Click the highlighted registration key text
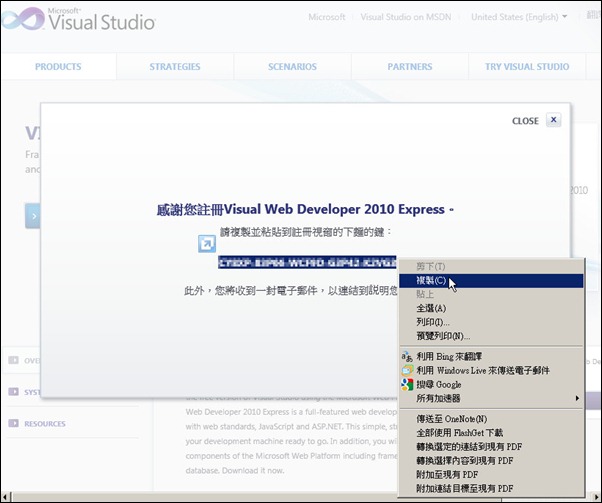The image size is (602, 503). [307, 263]
